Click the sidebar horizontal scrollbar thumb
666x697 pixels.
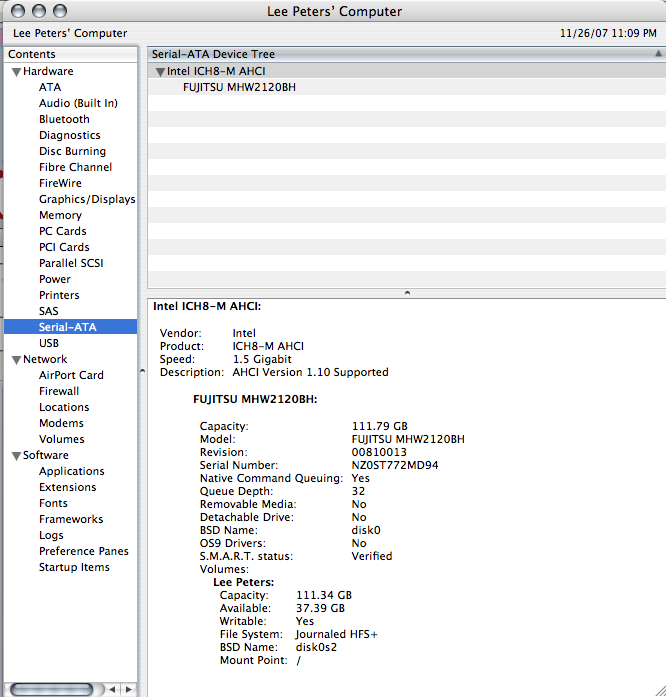point(52,689)
